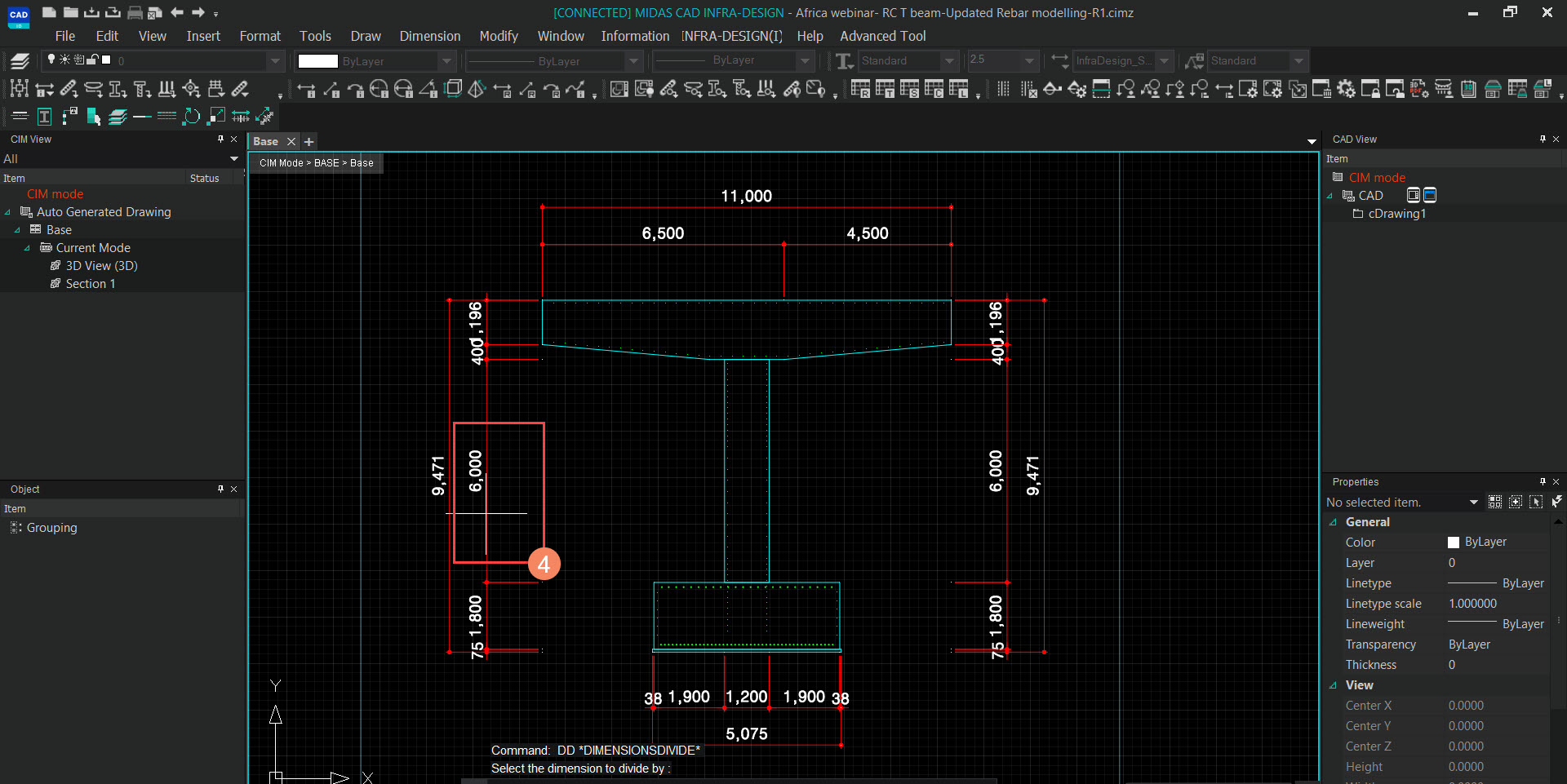
Task: Open the Dimension menu
Action: click(x=429, y=36)
